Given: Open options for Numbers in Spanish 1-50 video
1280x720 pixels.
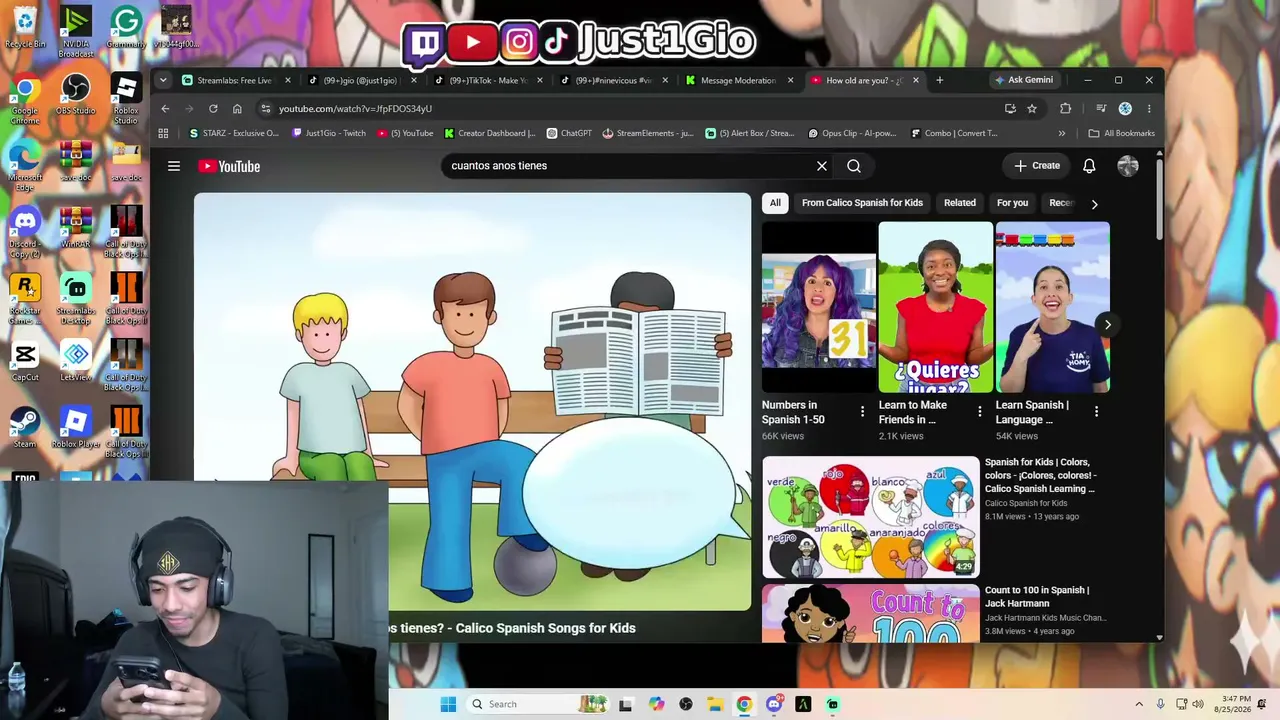Looking at the screenshot, I should point(862,411).
